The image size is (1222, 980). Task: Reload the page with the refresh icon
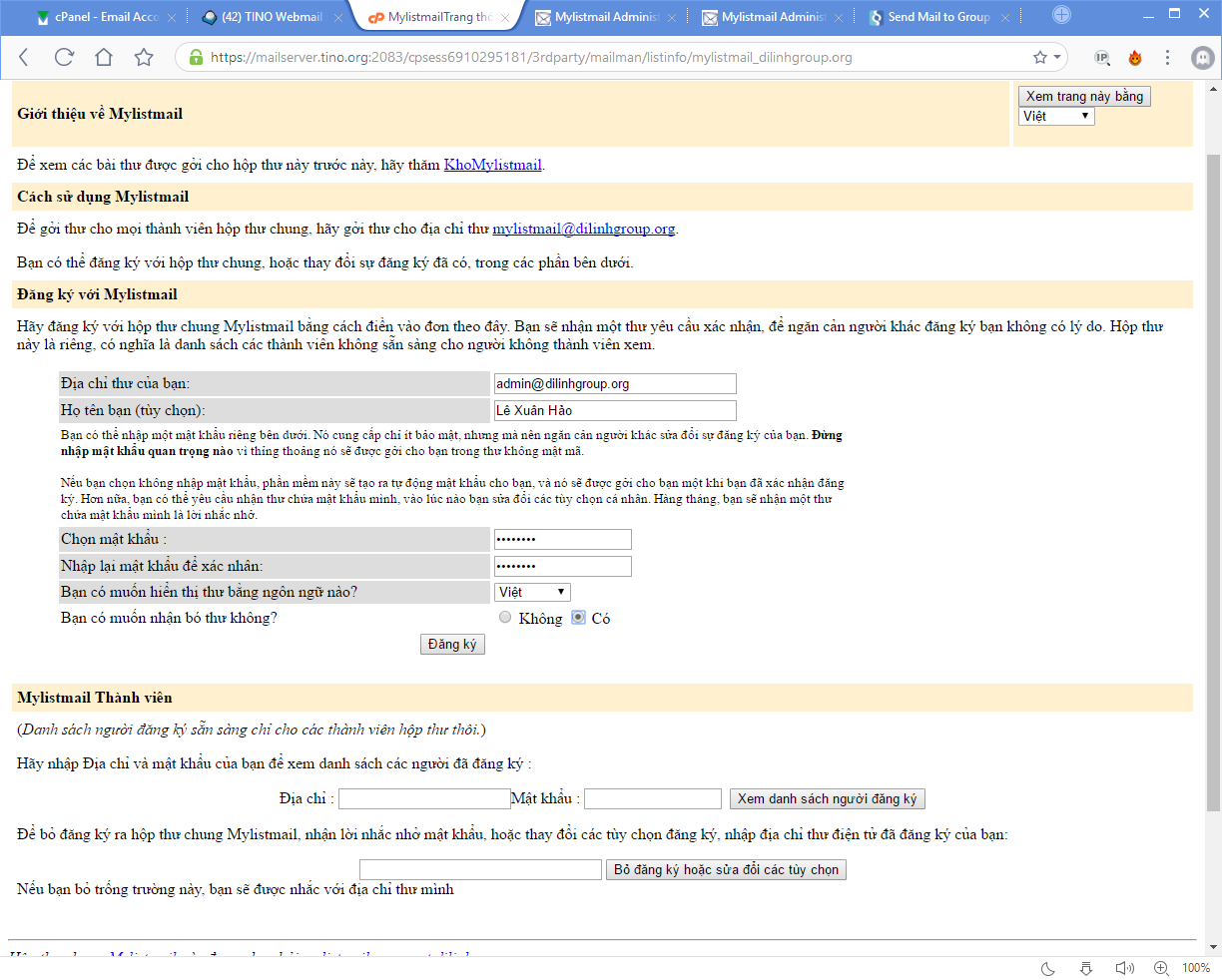(x=64, y=57)
